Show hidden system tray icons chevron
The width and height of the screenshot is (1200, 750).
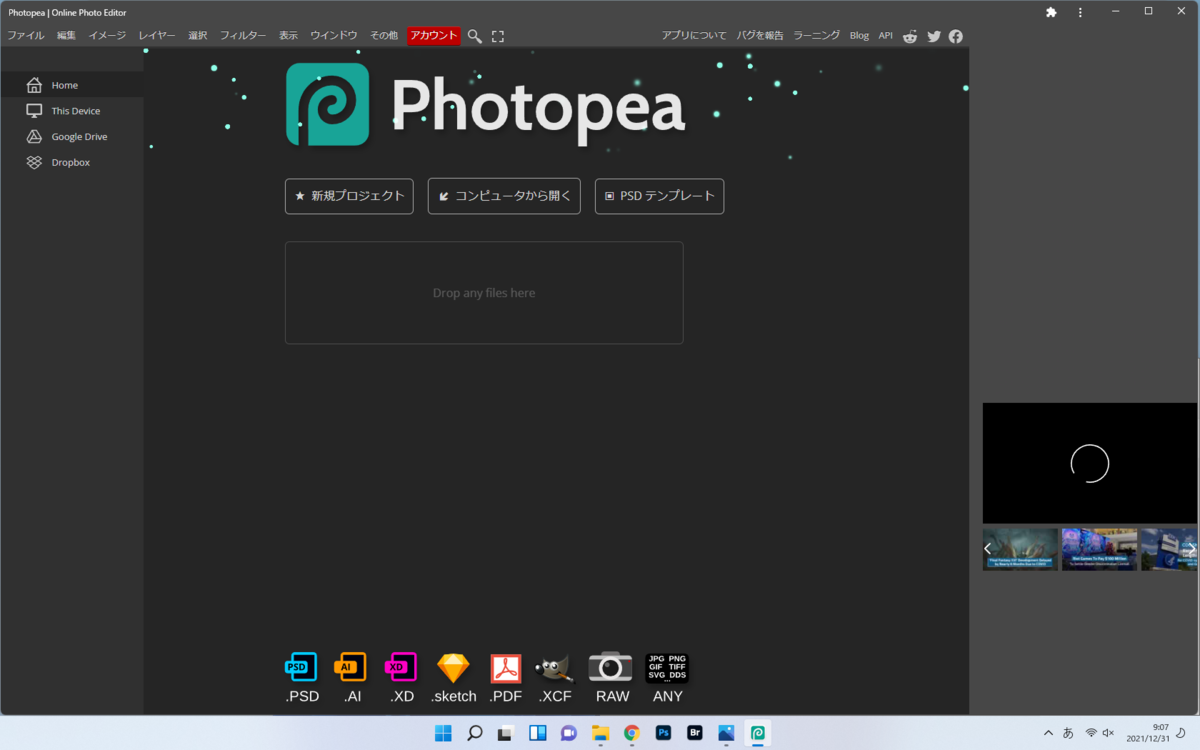click(1048, 733)
